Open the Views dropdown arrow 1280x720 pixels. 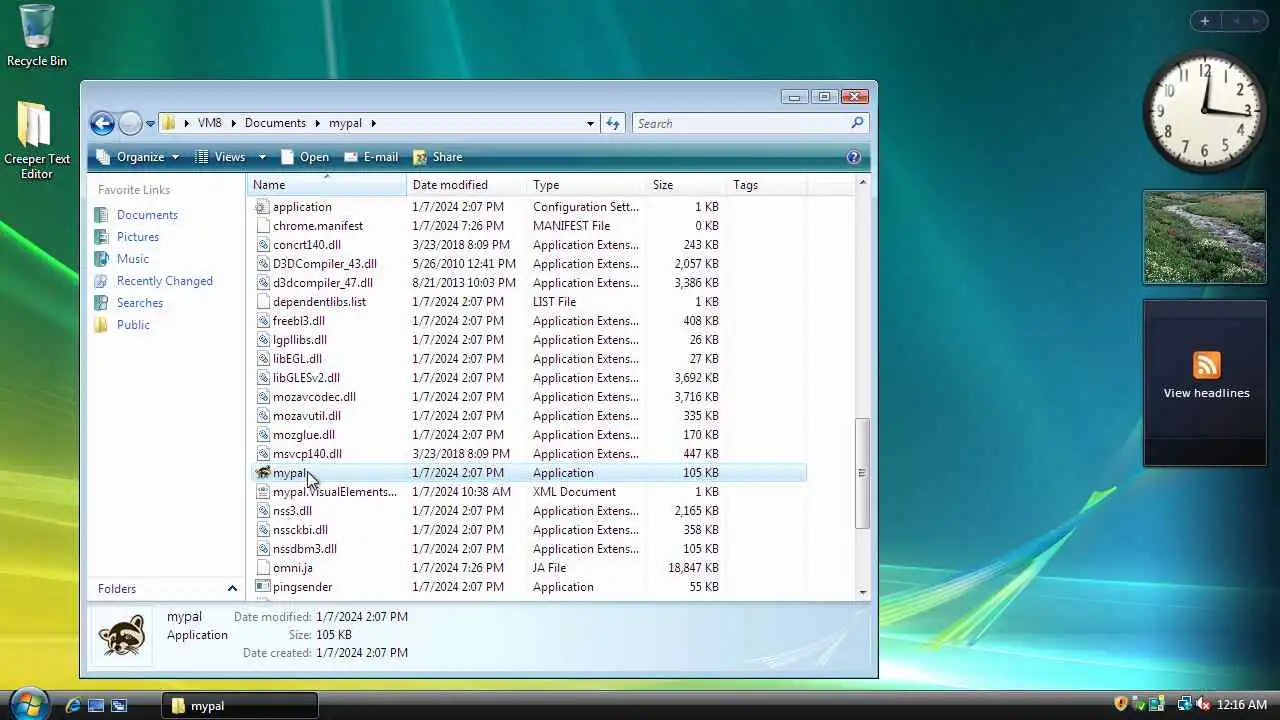[x=262, y=157]
